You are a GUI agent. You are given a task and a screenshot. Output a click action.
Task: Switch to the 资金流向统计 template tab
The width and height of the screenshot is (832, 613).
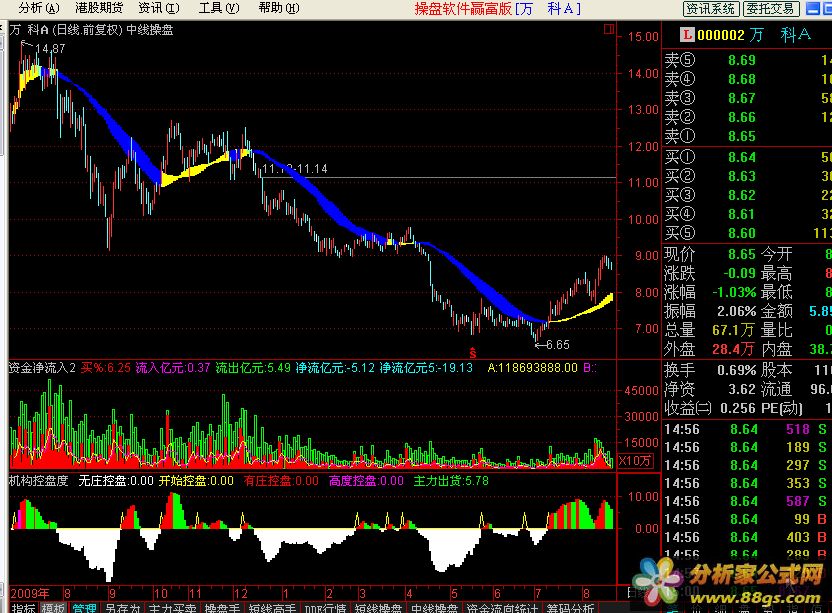(502, 608)
